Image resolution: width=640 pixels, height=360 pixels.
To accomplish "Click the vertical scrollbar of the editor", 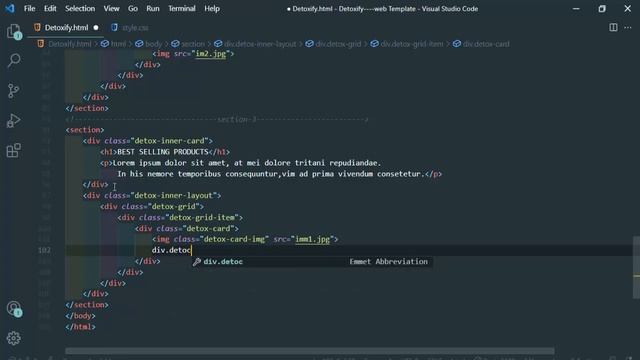I will click(x=636, y=267).
